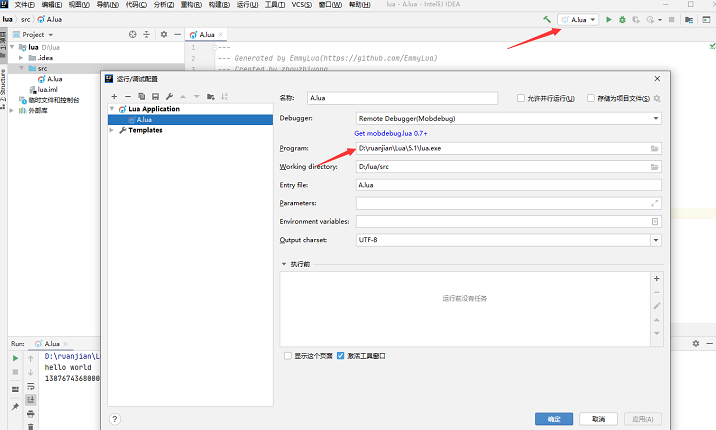Screen dimensions: 716x430
Task: Browse for Program path via folder icon
Action: pos(654,148)
